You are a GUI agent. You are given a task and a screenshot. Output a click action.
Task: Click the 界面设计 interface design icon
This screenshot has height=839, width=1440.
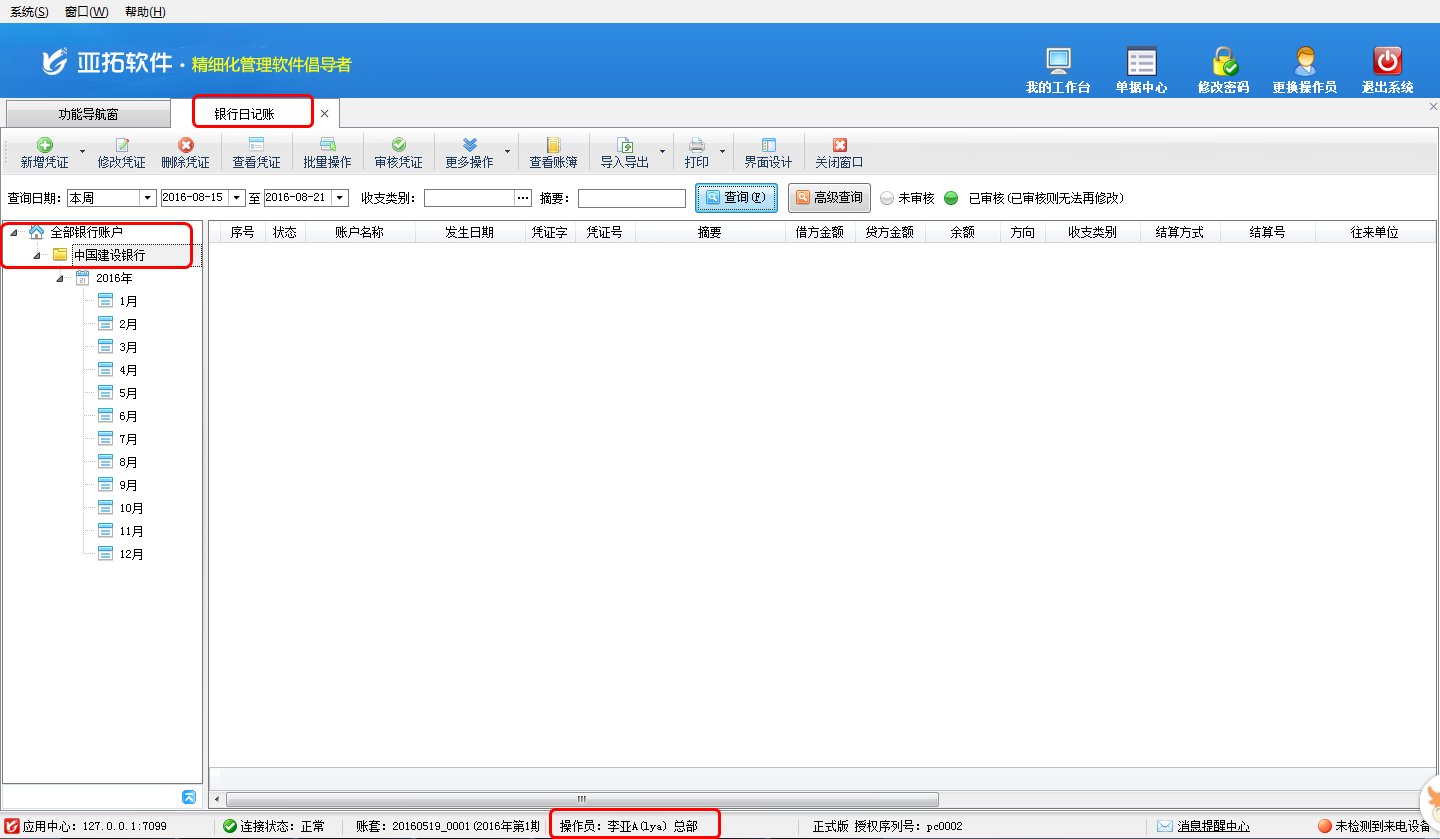(x=768, y=146)
